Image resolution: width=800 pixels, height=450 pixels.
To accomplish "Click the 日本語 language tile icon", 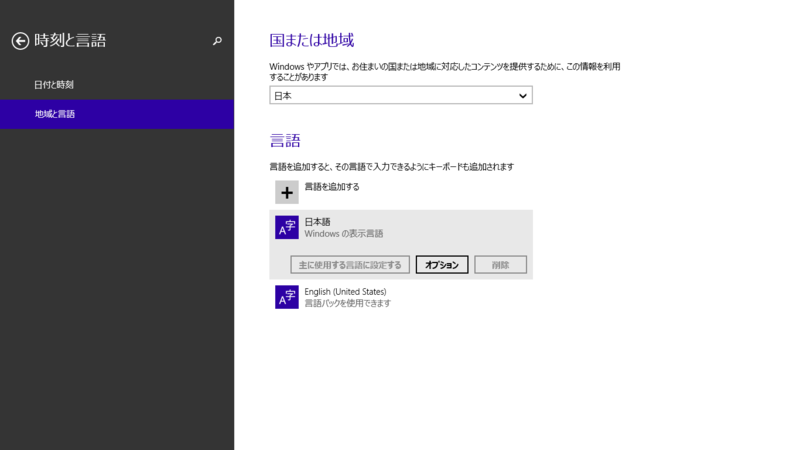I will click(287, 227).
